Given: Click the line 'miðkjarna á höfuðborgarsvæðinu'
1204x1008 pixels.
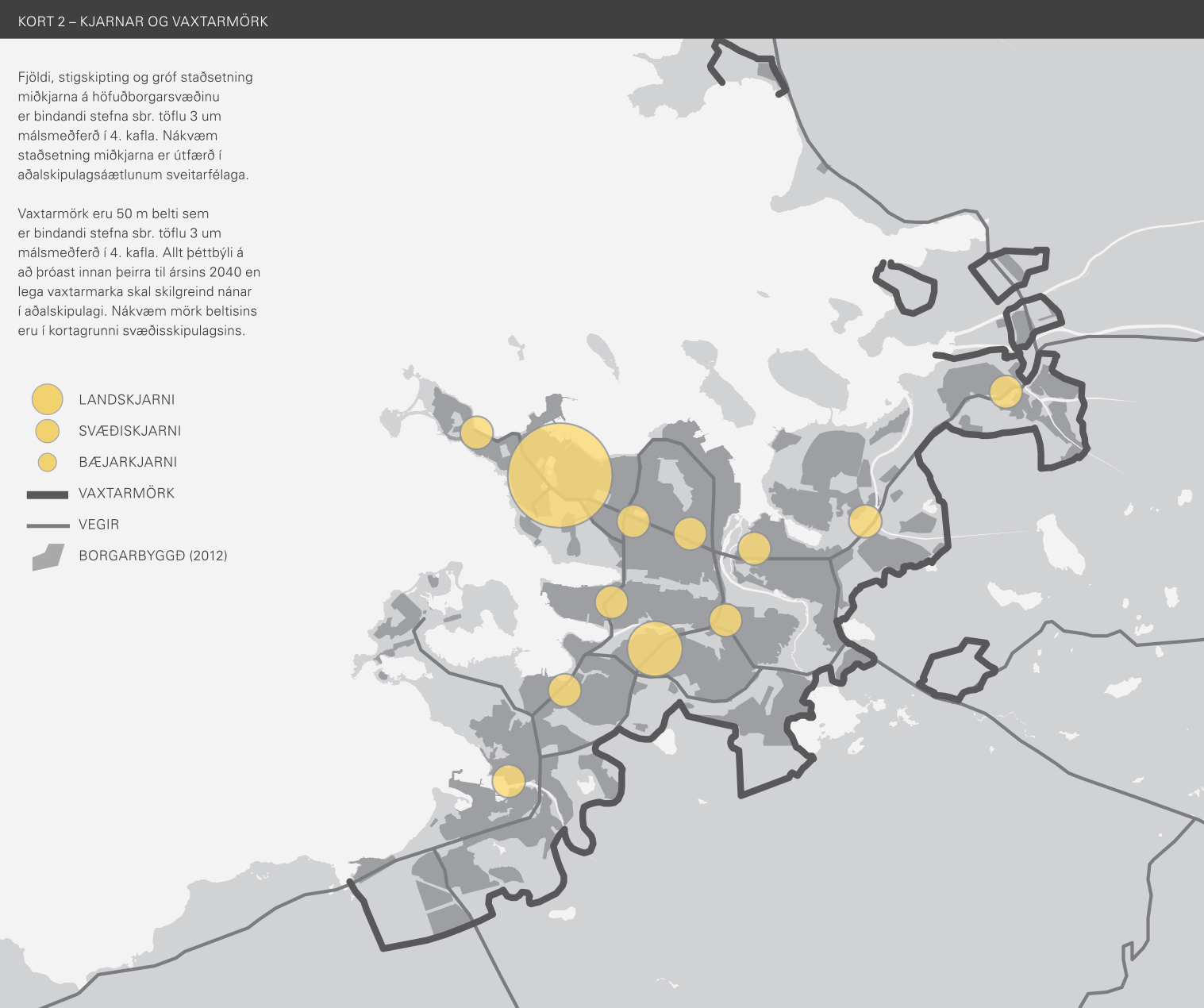Looking at the screenshot, I should click(x=119, y=97).
